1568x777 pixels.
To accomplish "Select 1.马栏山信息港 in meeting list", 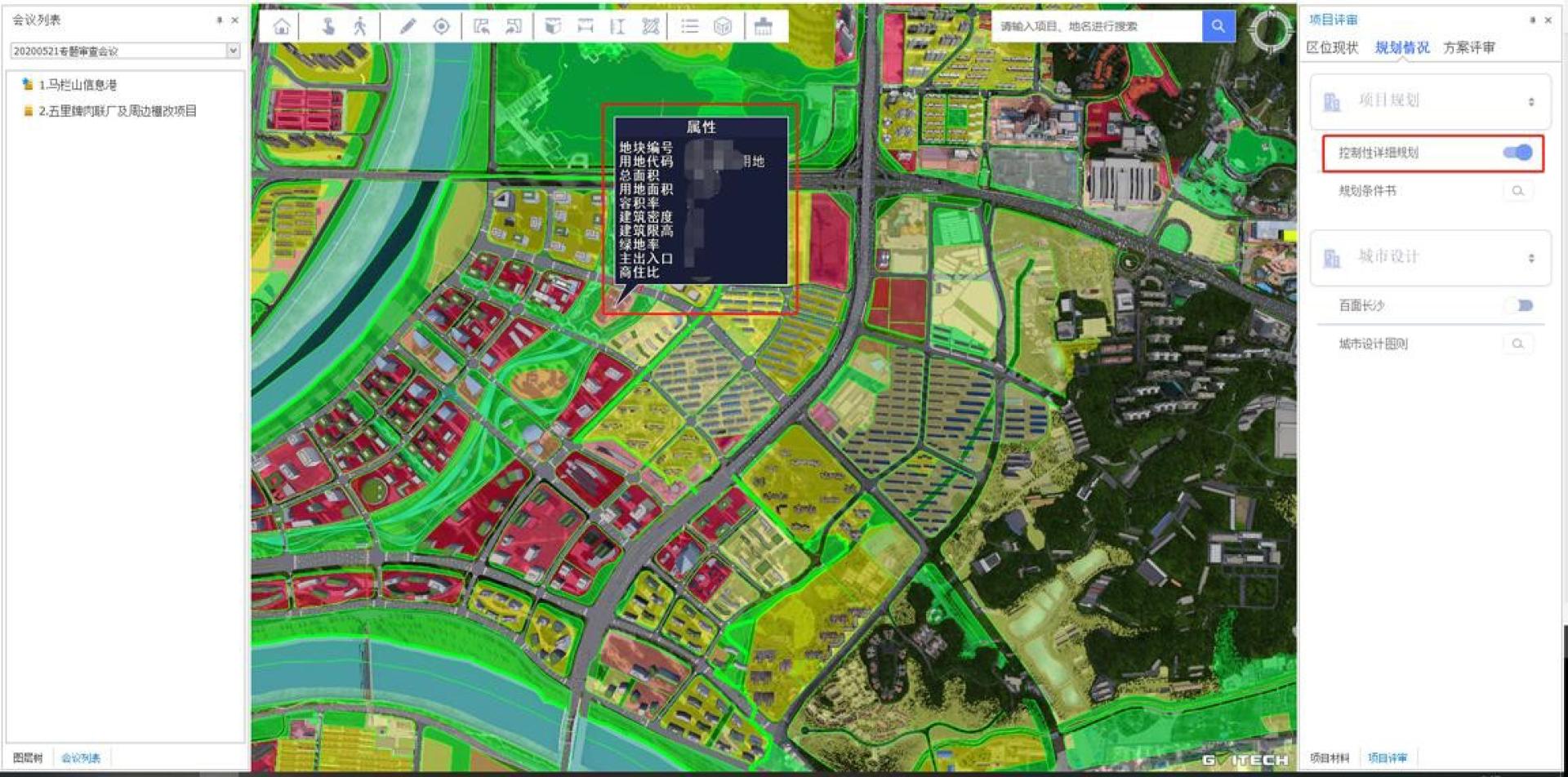I will pyautogui.click(x=78, y=85).
